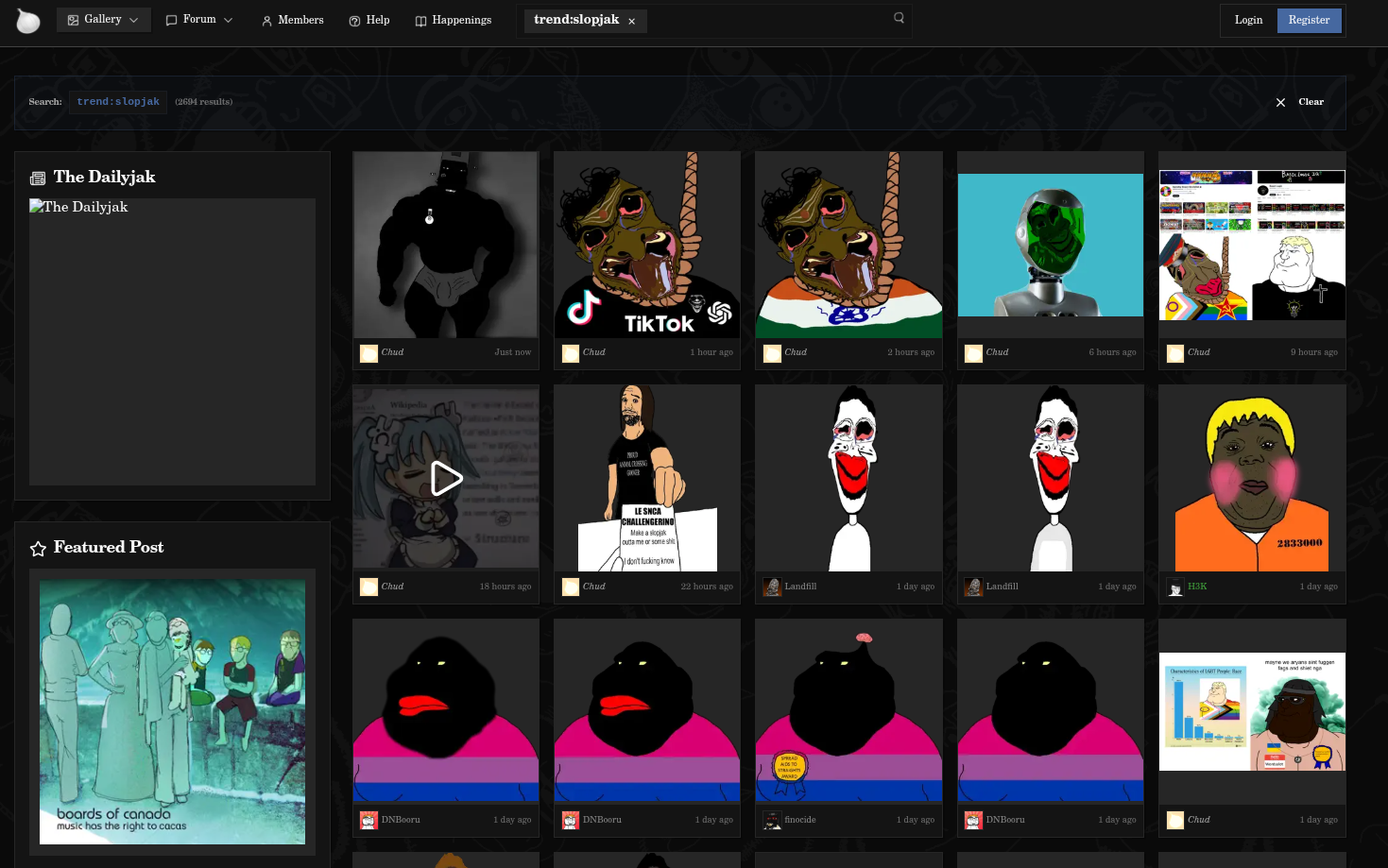Open the Featured Post image
This screenshot has height=868, width=1388.
(172, 711)
